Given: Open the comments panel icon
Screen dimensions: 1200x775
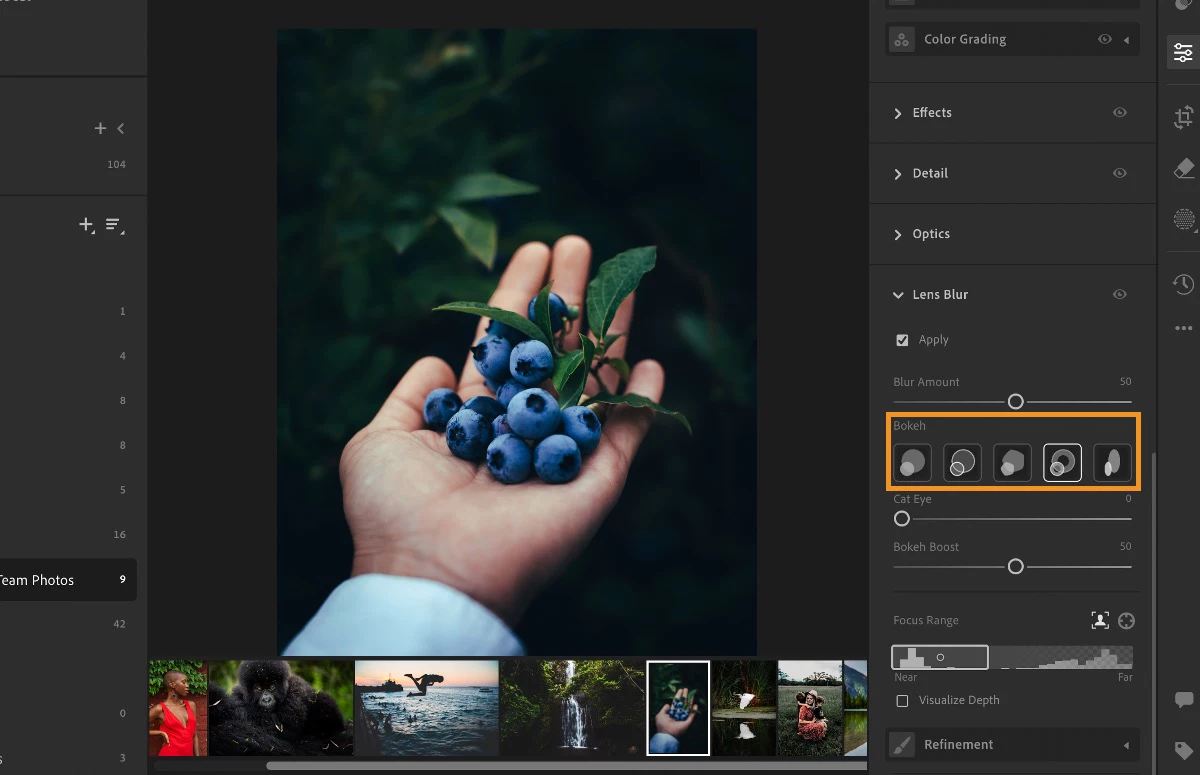Looking at the screenshot, I should coord(1183,700).
